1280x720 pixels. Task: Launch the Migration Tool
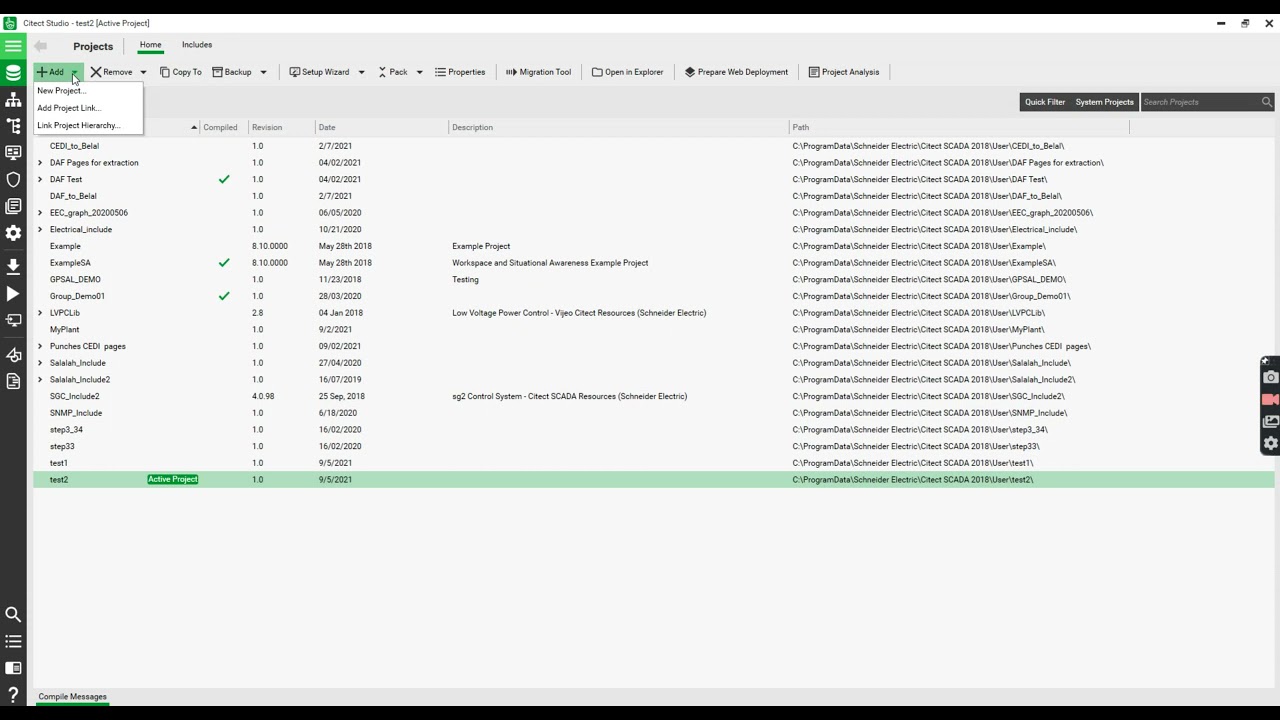(538, 72)
